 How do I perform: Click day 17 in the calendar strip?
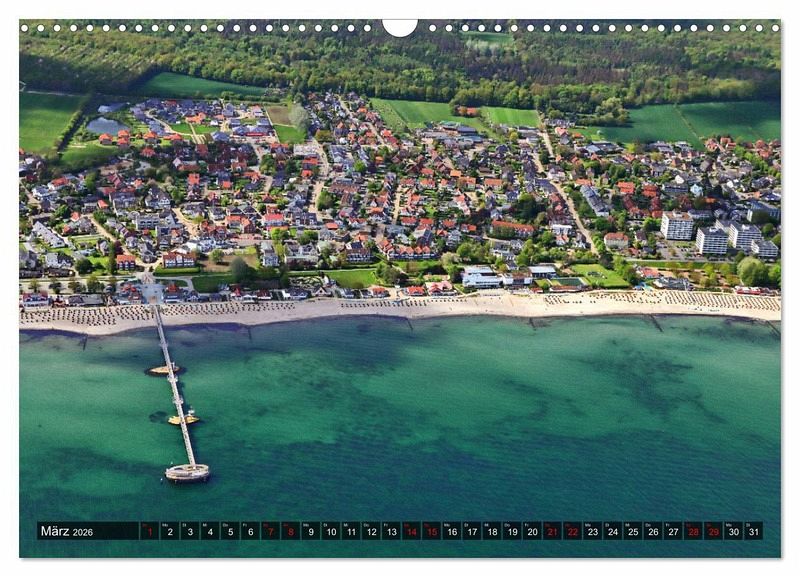pyautogui.click(x=471, y=531)
